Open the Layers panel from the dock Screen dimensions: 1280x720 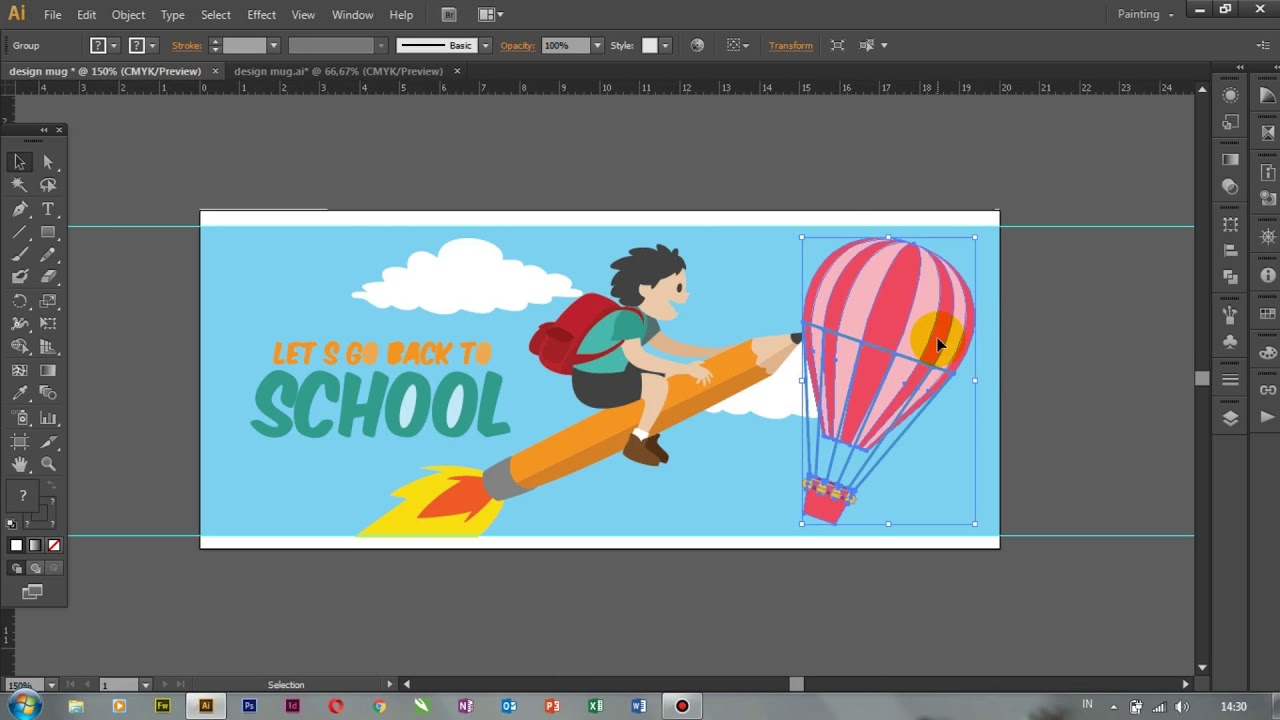point(1231,419)
